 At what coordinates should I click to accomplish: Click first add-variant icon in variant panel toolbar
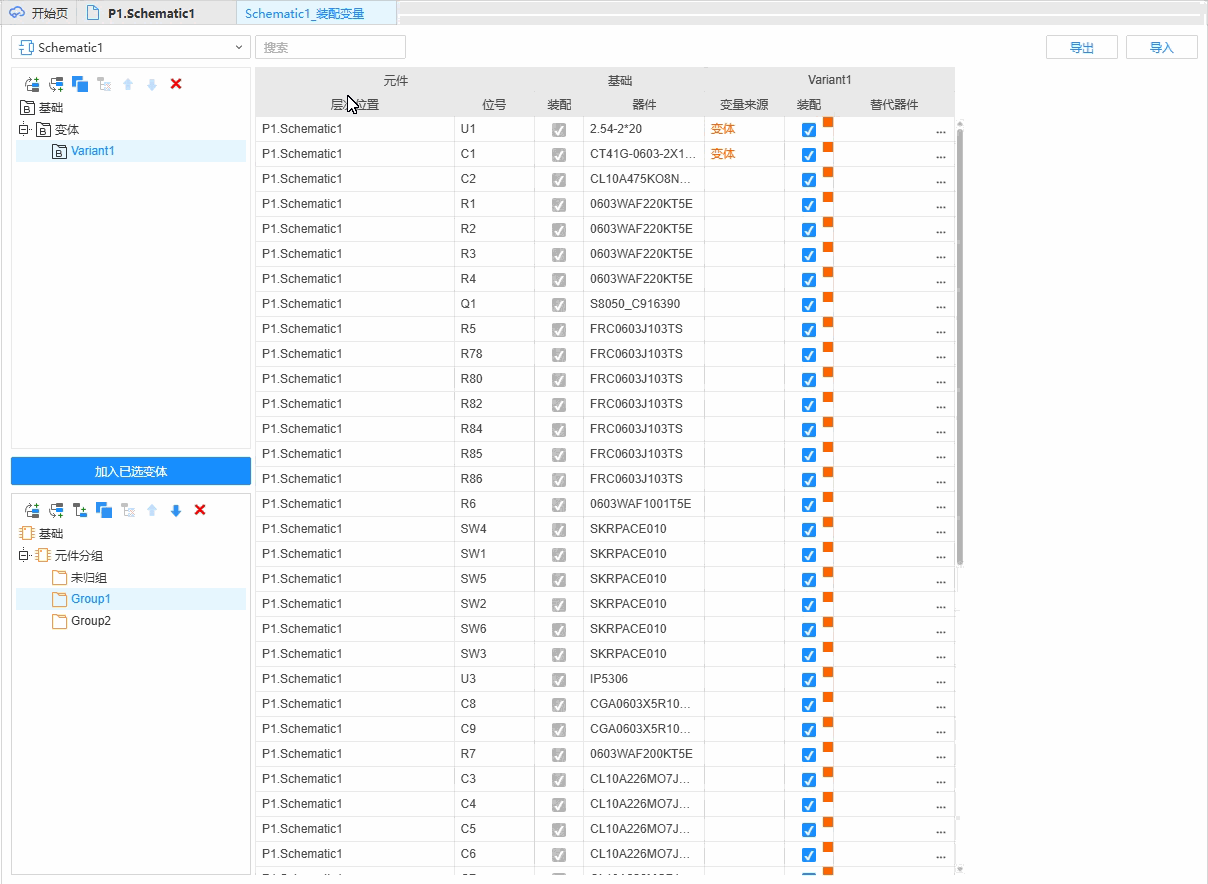(32, 84)
